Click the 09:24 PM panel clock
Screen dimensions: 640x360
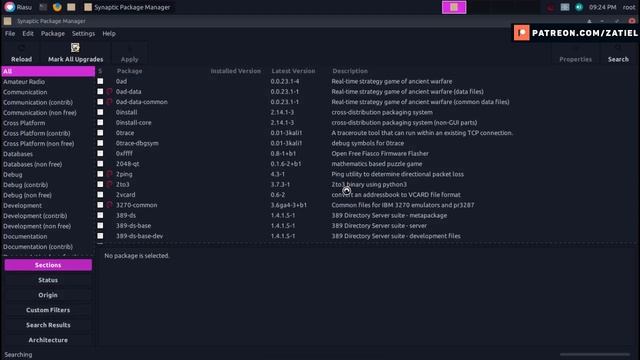(602, 7)
